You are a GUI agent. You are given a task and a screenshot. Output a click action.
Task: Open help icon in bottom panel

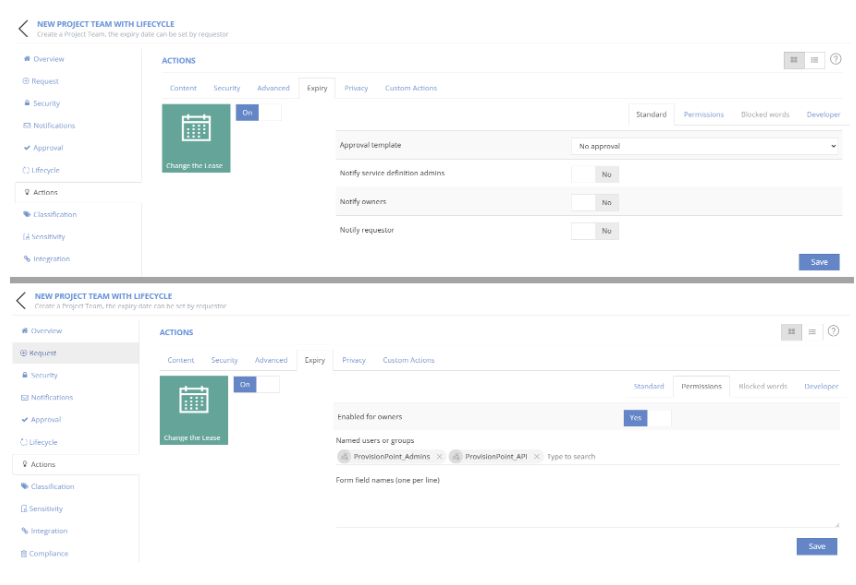tap(833, 331)
